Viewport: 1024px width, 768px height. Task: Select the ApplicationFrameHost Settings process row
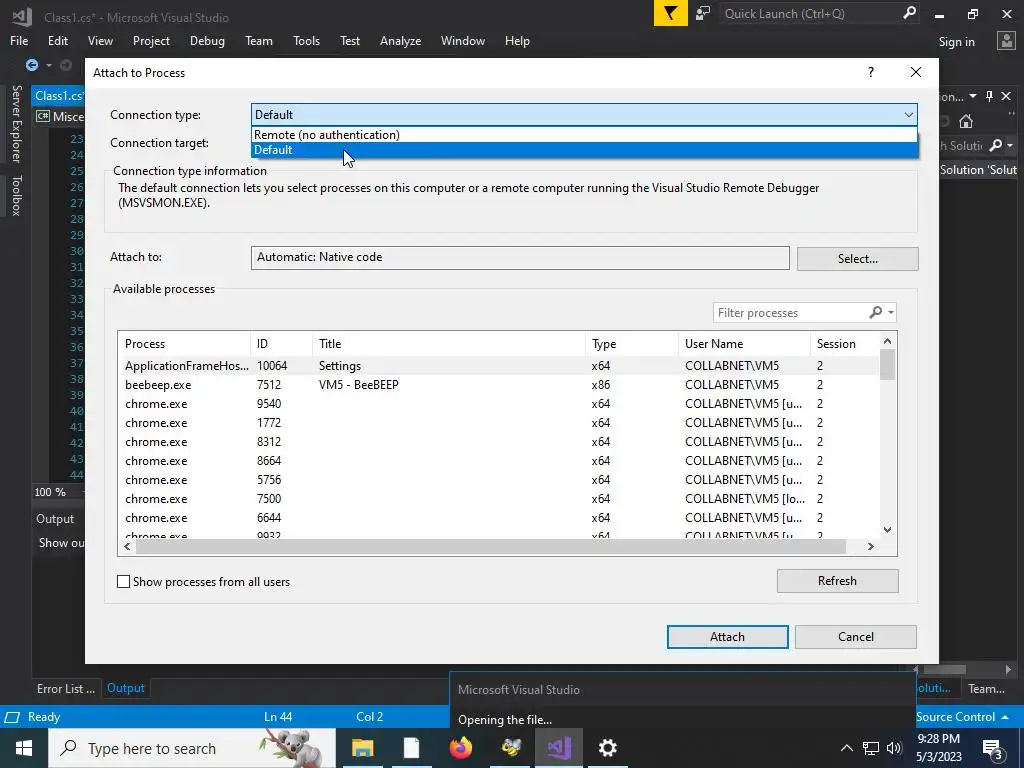coord(498,366)
